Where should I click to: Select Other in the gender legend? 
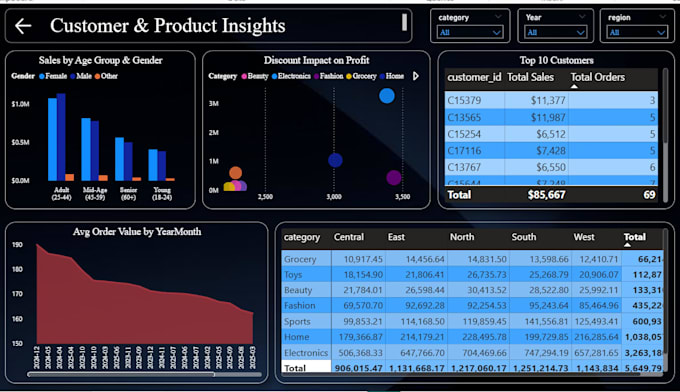(x=106, y=76)
